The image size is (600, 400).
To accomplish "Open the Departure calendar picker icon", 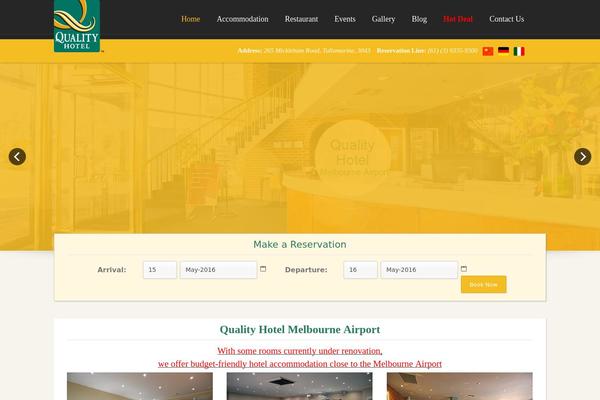I will (464, 269).
